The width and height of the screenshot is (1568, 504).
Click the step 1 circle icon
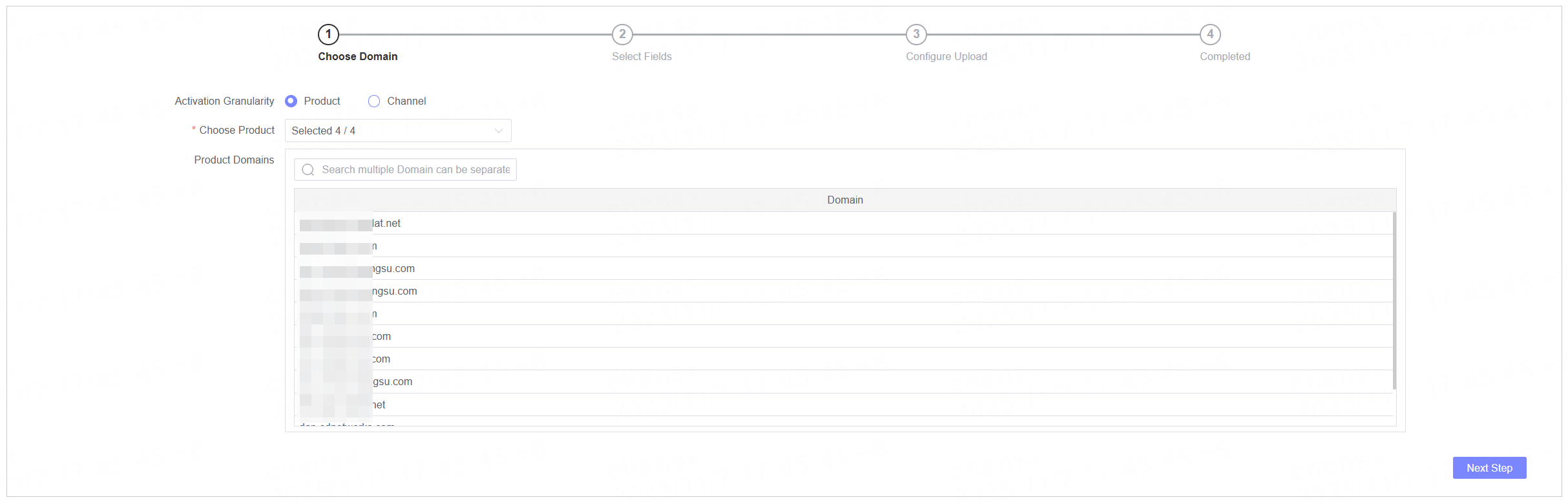coord(328,34)
